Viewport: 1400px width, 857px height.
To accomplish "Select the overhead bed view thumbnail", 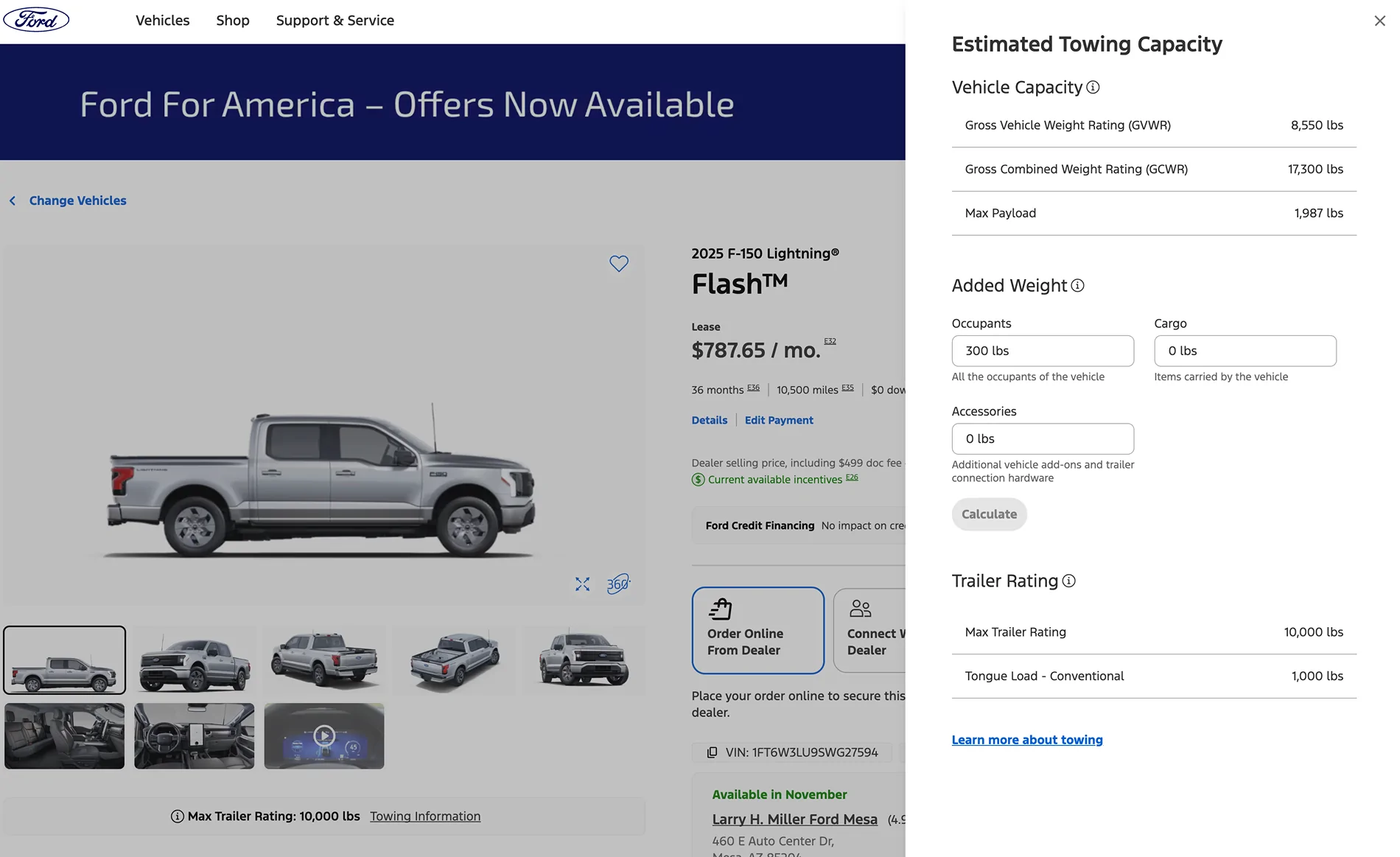I will [454, 660].
